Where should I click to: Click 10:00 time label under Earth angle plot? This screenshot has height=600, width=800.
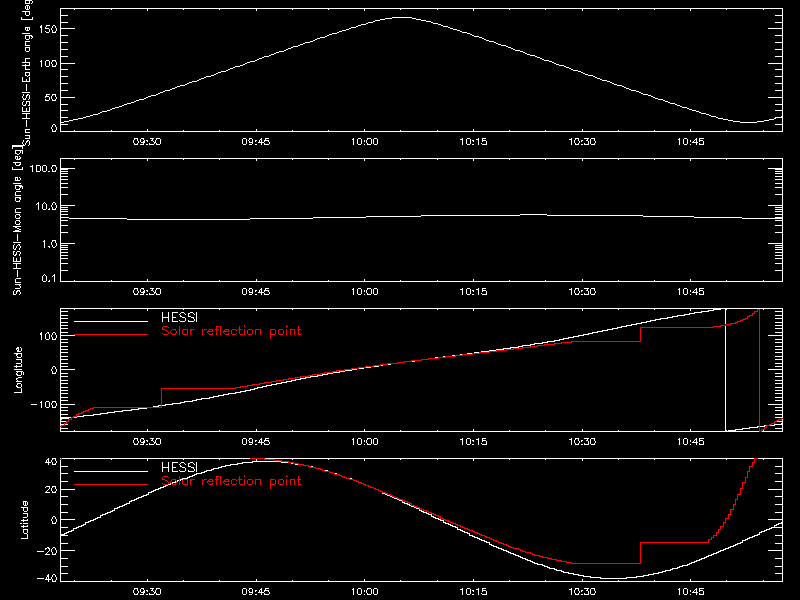point(364,141)
